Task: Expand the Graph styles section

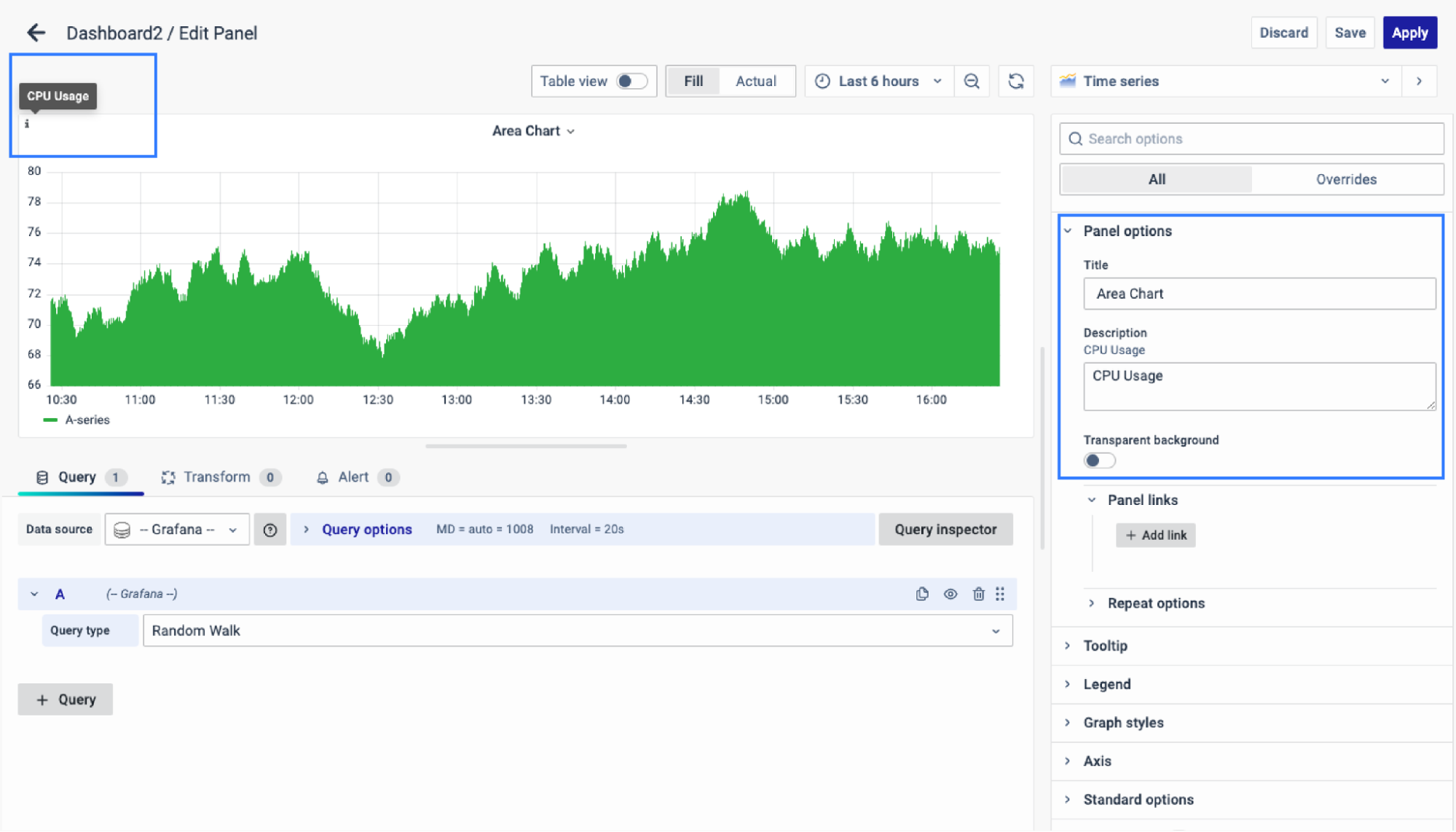Action: [x=1123, y=723]
